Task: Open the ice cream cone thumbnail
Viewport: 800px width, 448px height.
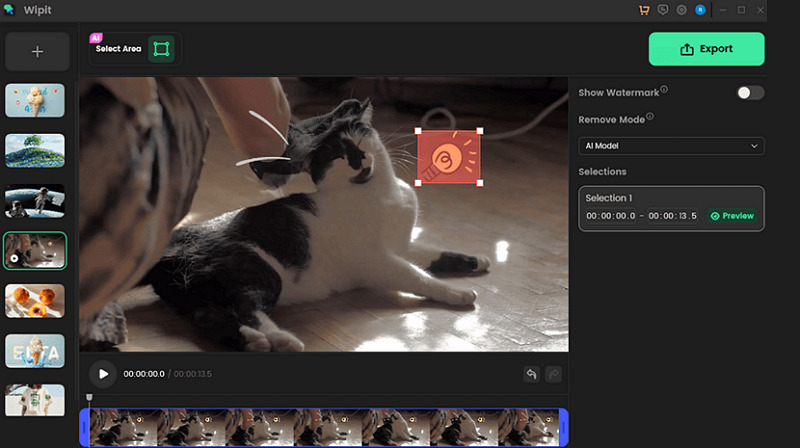Action: (35, 101)
